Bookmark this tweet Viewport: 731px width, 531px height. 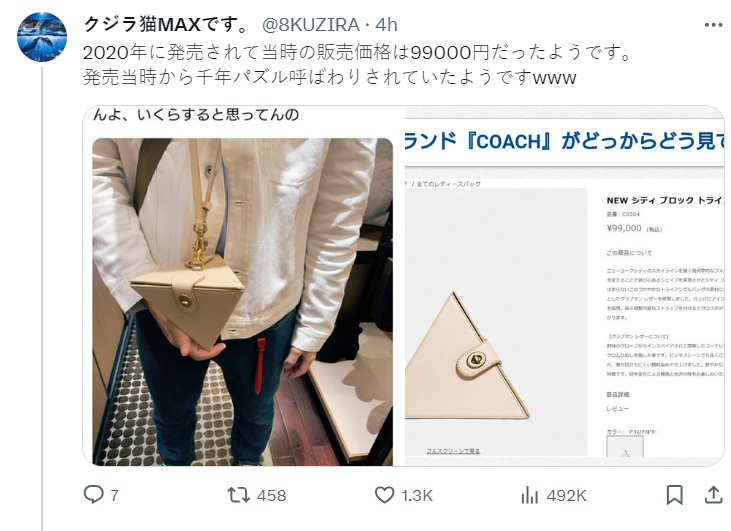coord(674,495)
